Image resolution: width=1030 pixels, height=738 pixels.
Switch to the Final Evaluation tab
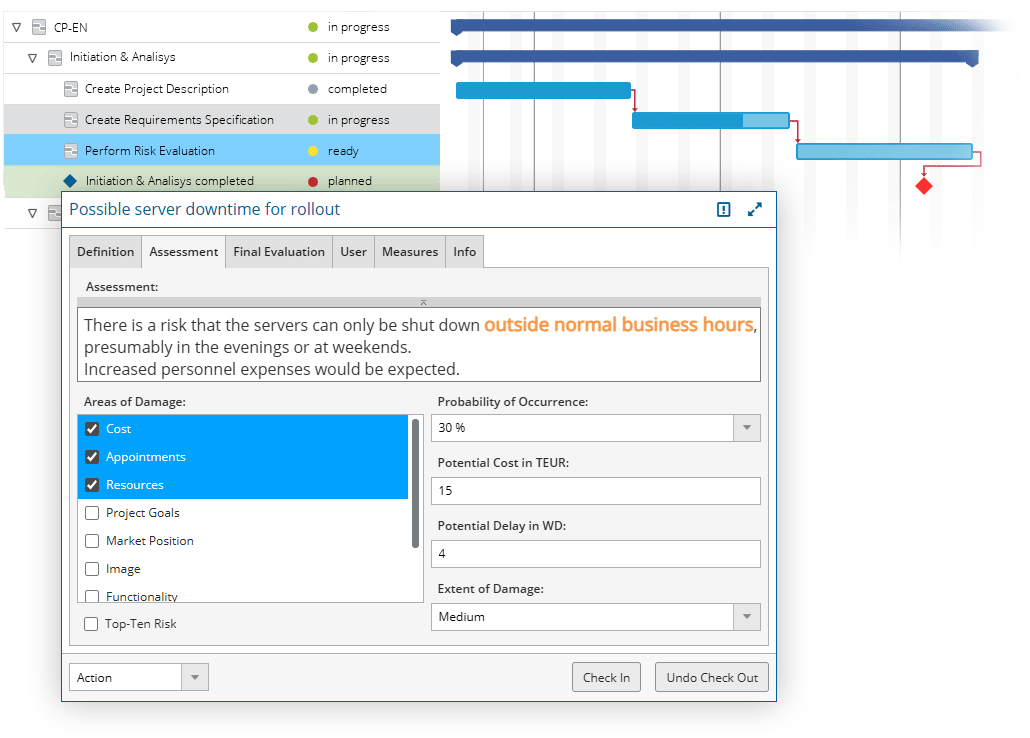[279, 252]
